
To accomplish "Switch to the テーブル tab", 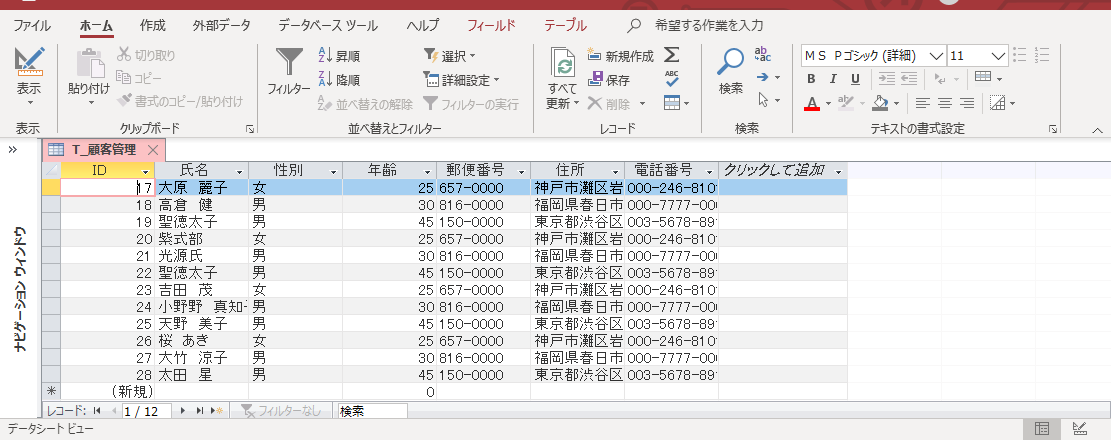I will [x=565, y=26].
